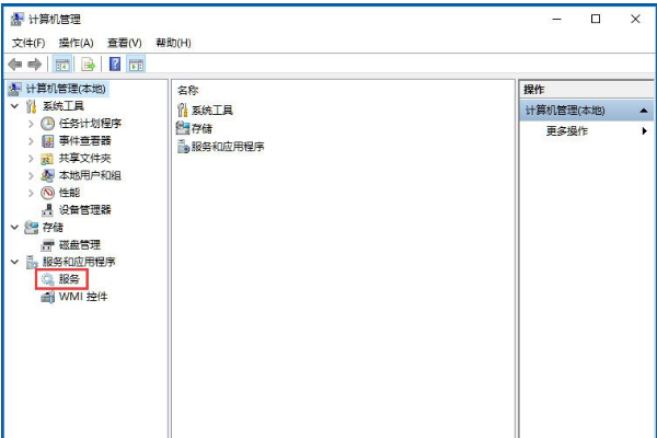The width and height of the screenshot is (657, 438).
Task: Click the 事件查看器 icon in tree
Action: [x=47, y=141]
